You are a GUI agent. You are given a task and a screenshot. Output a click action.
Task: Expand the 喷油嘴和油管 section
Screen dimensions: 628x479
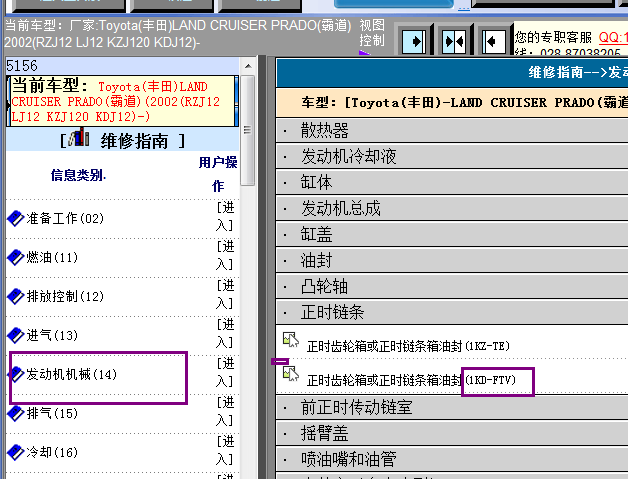tap(452, 459)
